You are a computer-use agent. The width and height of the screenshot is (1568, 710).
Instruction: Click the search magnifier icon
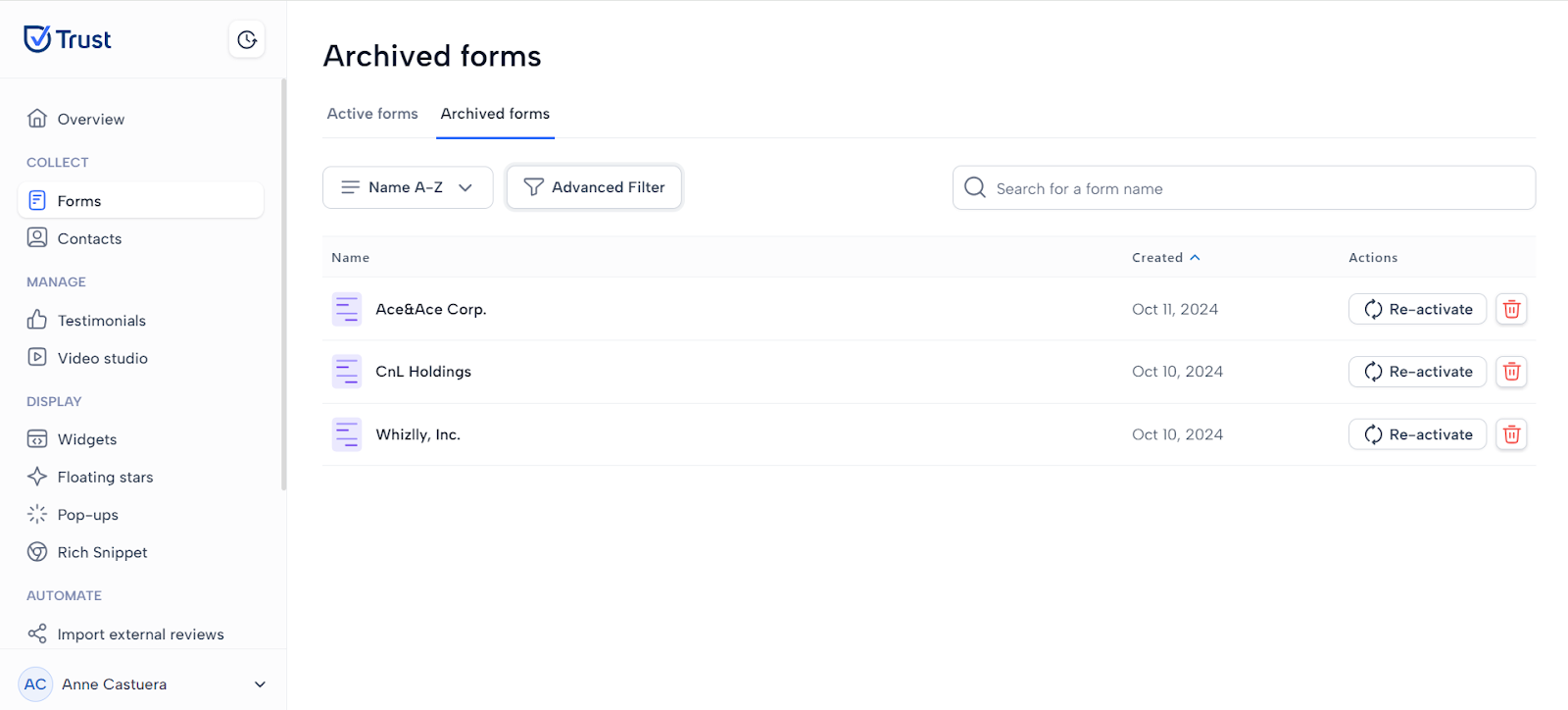click(x=975, y=187)
